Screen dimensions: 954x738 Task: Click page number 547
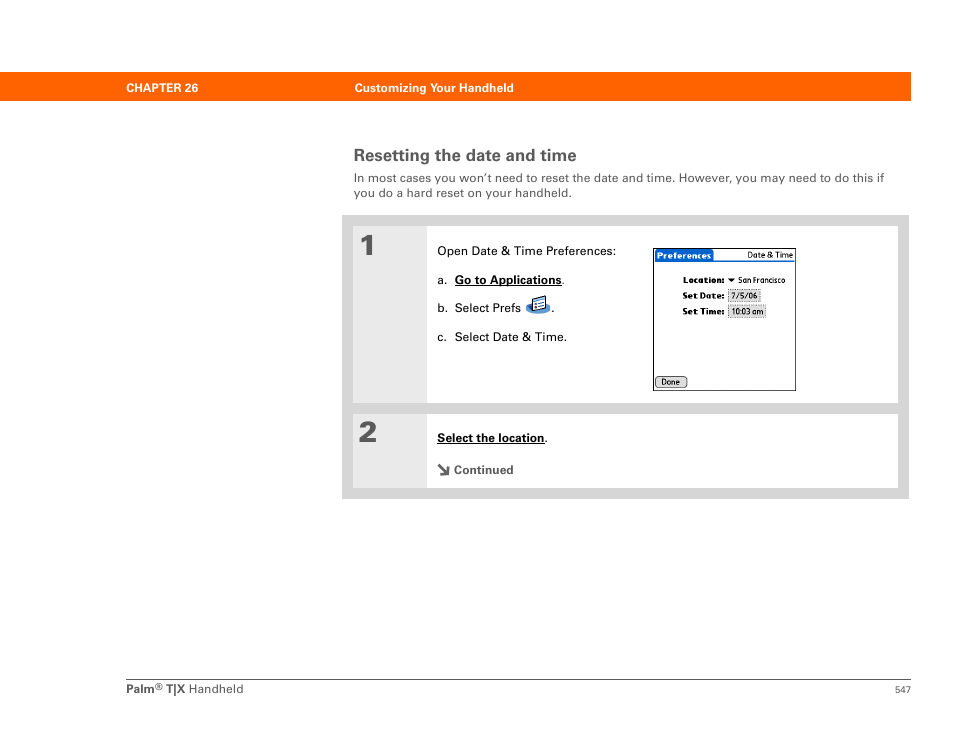(x=902, y=689)
